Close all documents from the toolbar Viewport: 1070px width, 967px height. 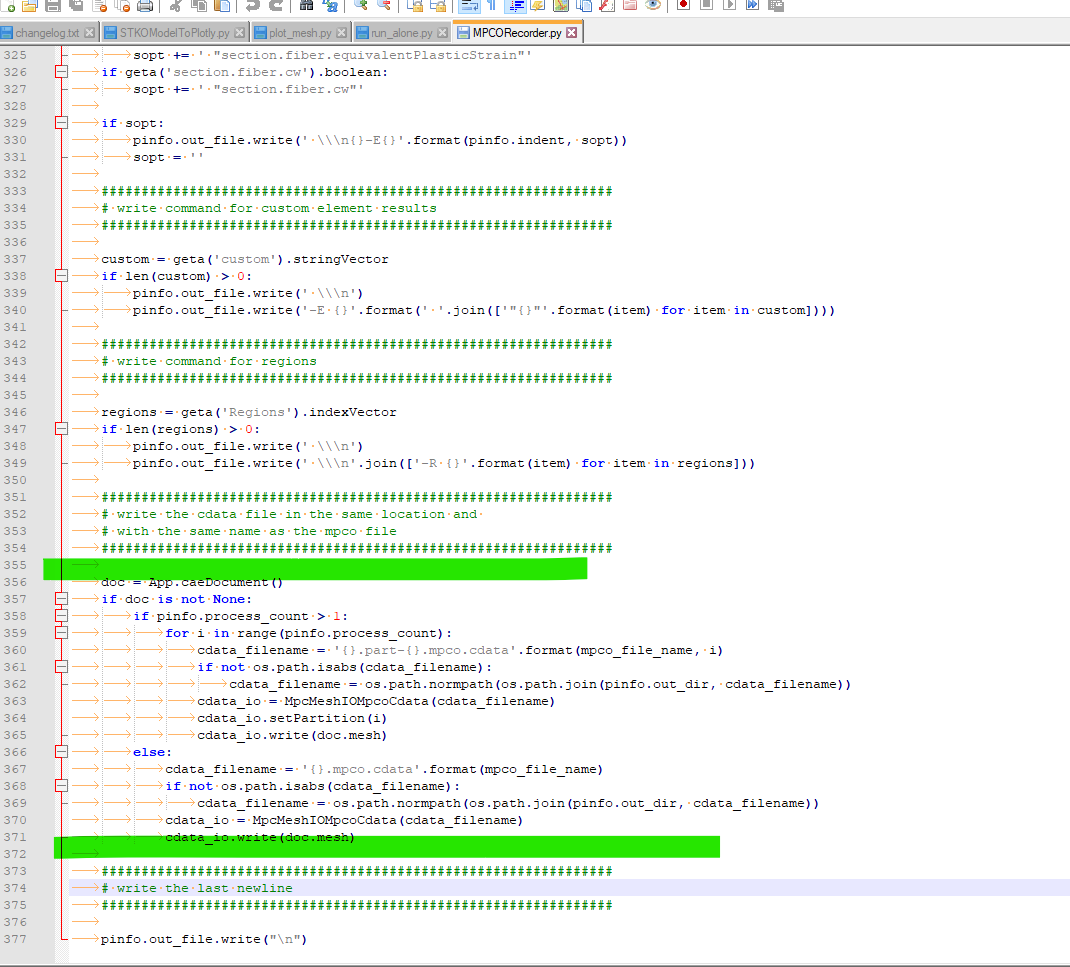(x=123, y=5)
